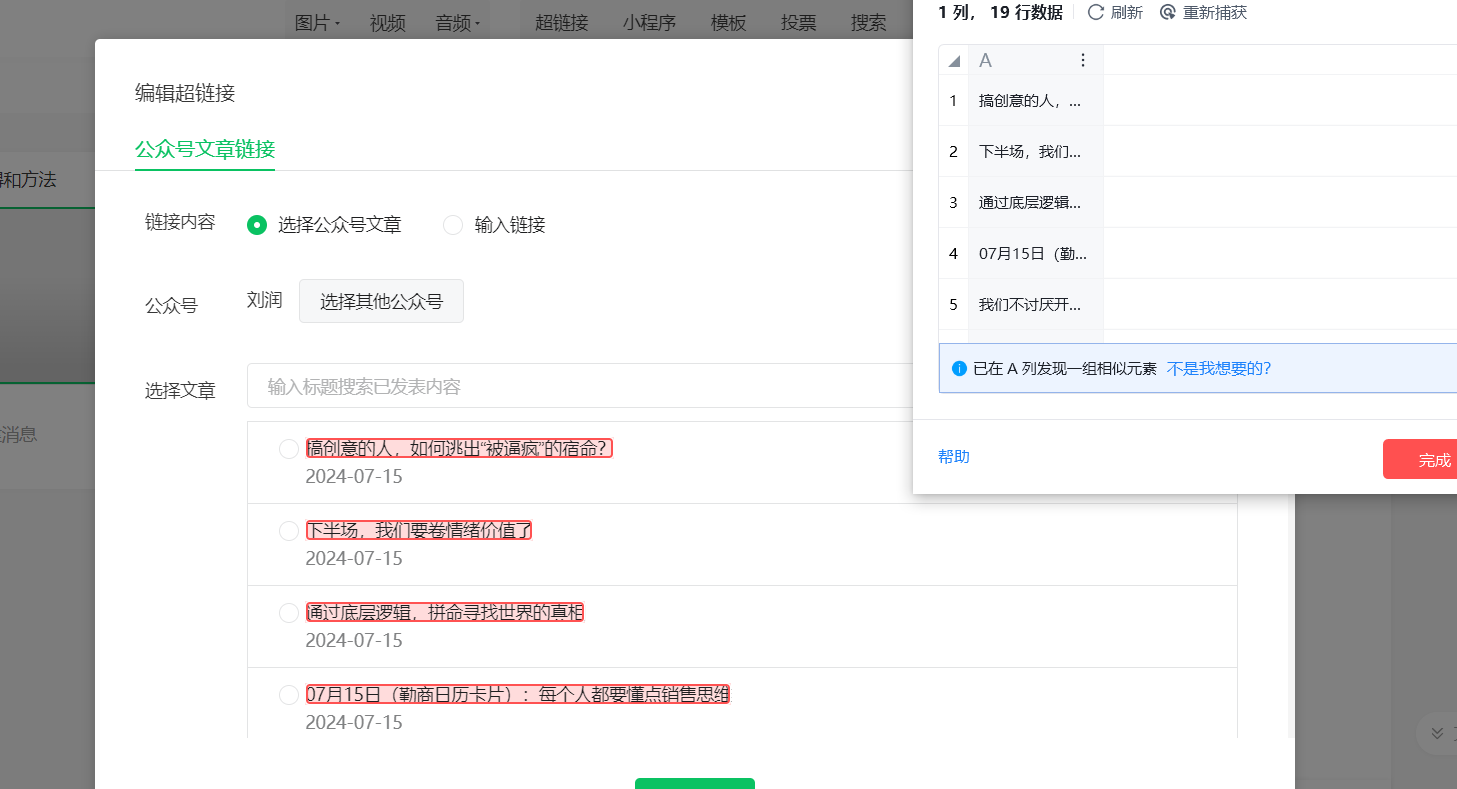Choose the 下半场 article radio button
This screenshot has width=1457, height=789.
pyautogui.click(x=289, y=531)
